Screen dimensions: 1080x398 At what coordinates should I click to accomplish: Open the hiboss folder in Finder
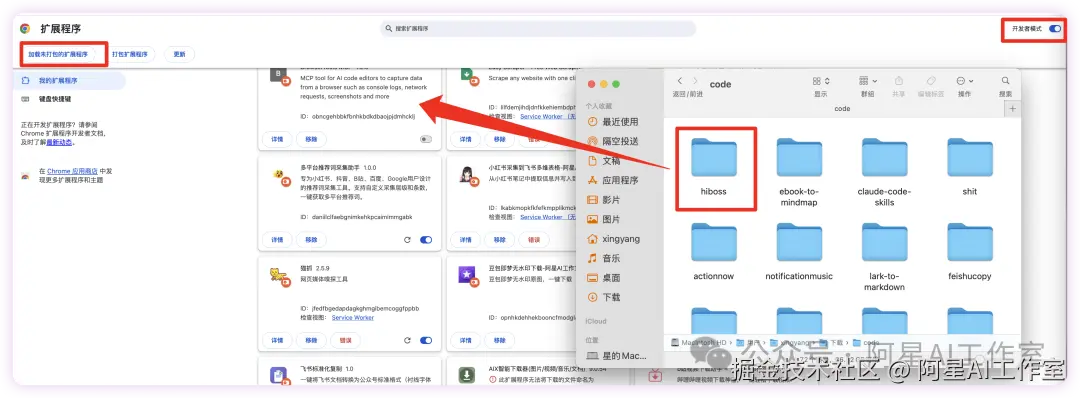point(714,158)
